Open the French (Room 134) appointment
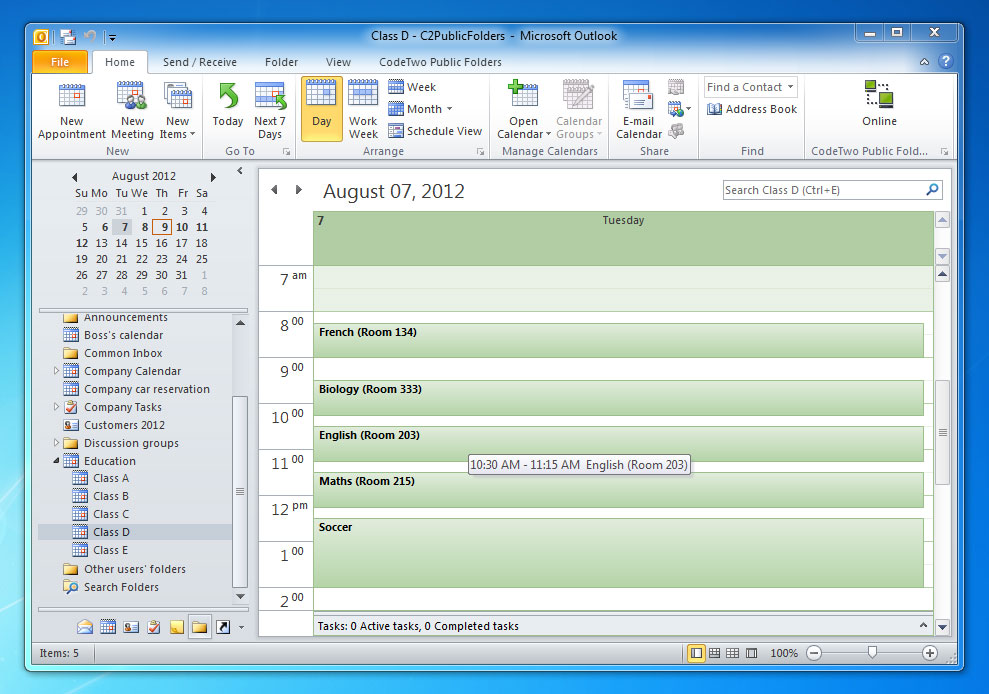Viewport: 989px width, 694px height. pyautogui.click(x=618, y=341)
